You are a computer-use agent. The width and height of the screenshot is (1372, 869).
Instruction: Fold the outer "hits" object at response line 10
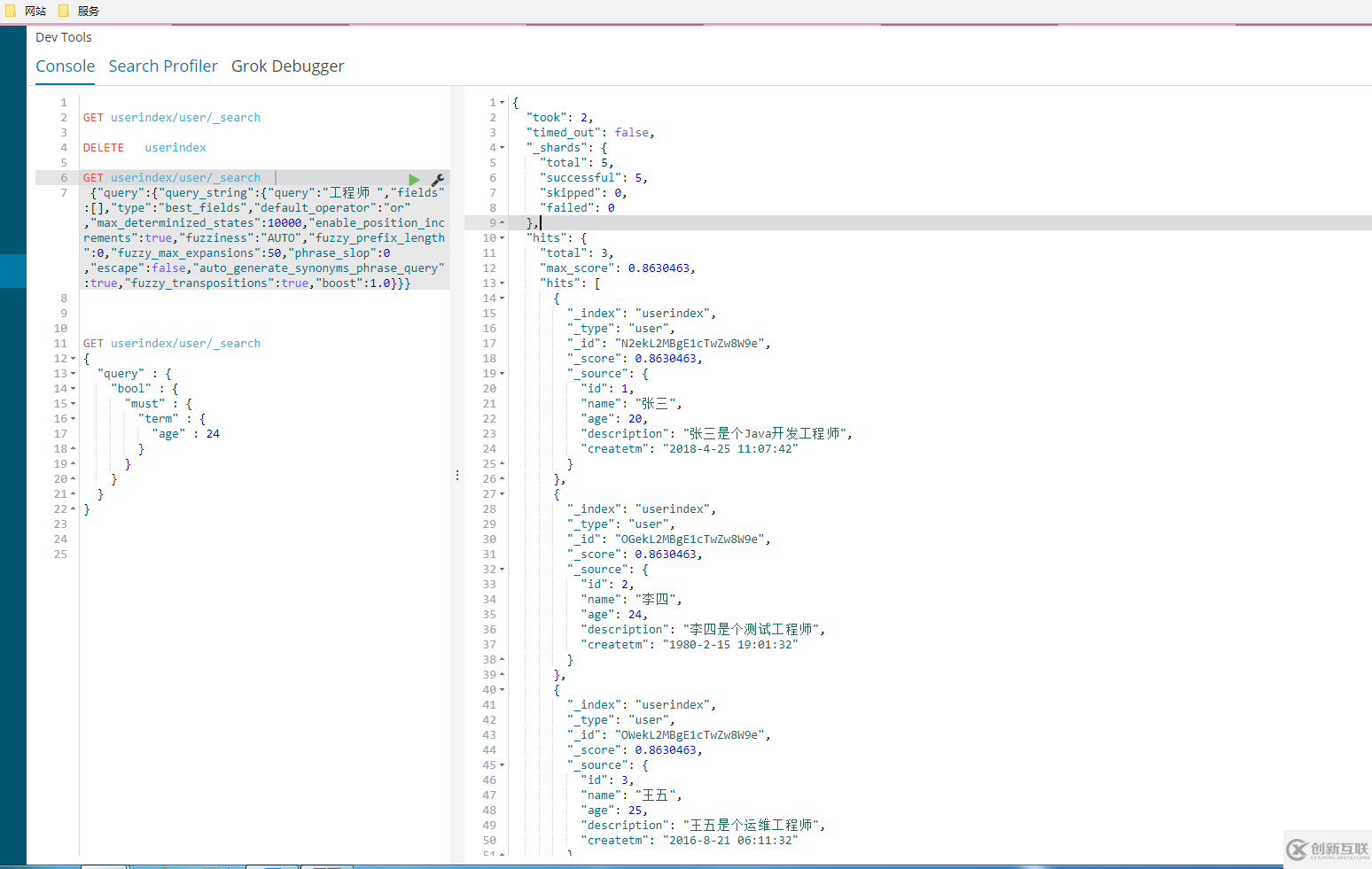tap(502, 238)
